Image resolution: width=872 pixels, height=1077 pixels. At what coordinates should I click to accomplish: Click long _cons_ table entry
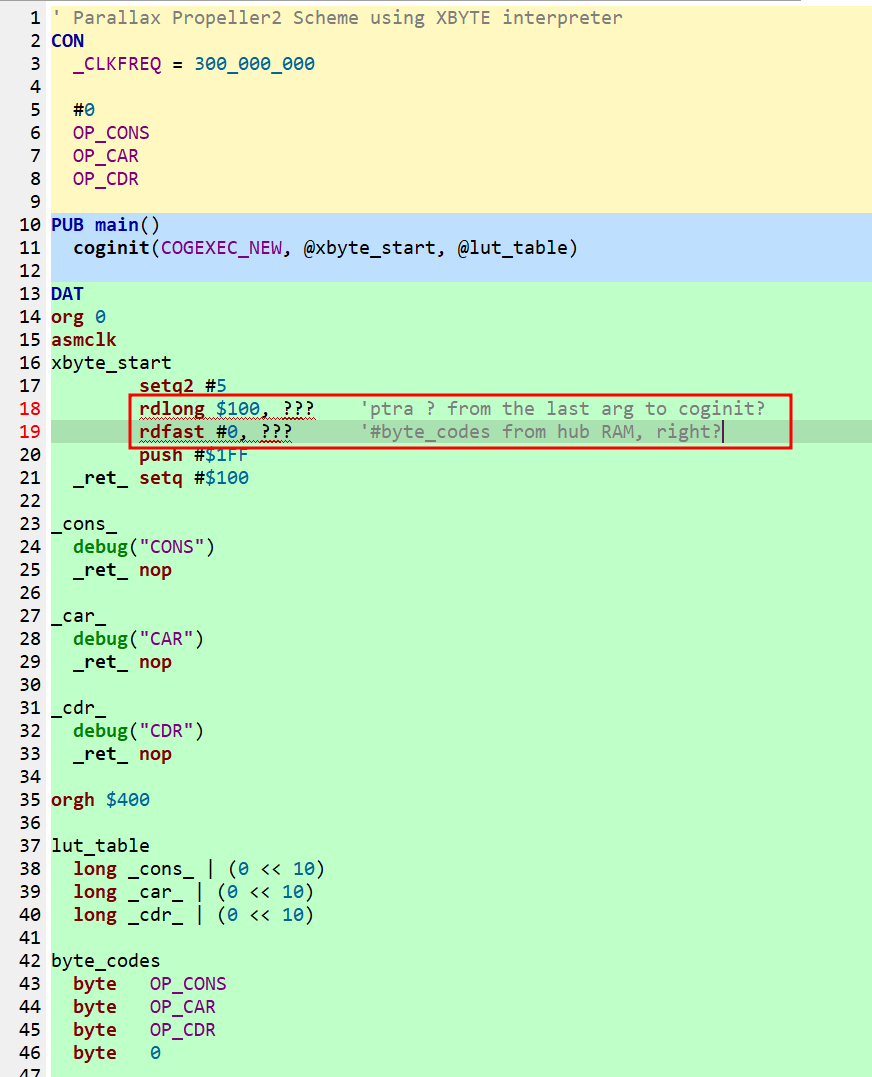click(199, 870)
